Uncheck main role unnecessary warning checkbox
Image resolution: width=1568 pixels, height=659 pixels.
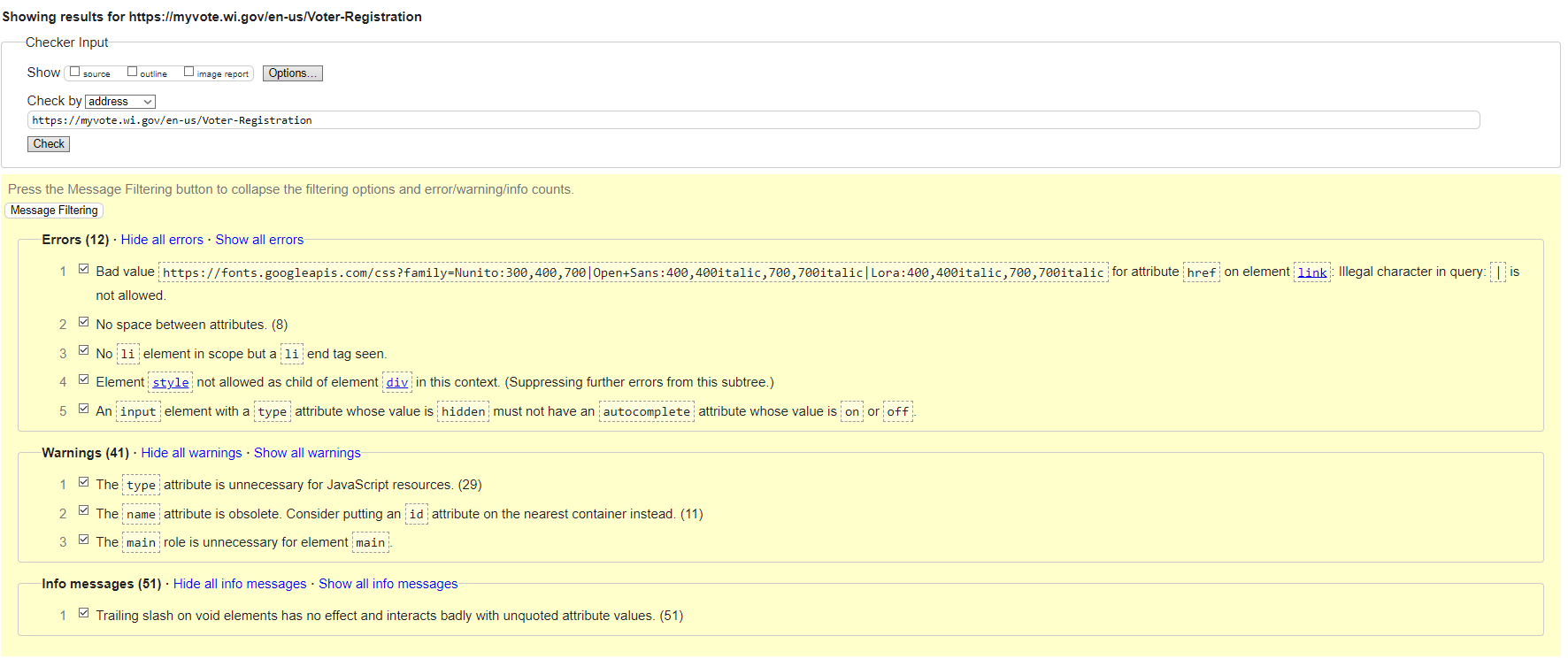click(x=84, y=540)
